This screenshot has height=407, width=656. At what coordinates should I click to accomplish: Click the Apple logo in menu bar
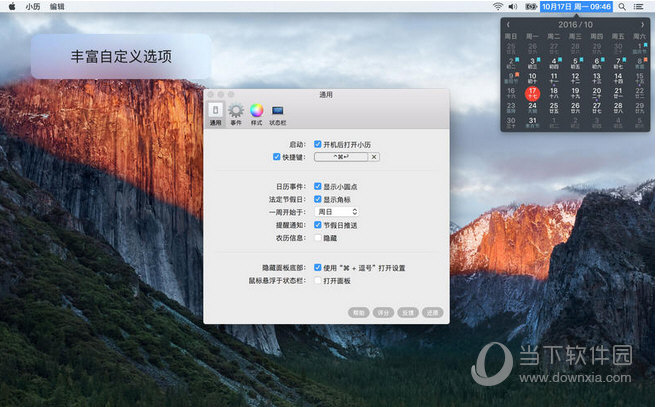[x=12, y=6]
